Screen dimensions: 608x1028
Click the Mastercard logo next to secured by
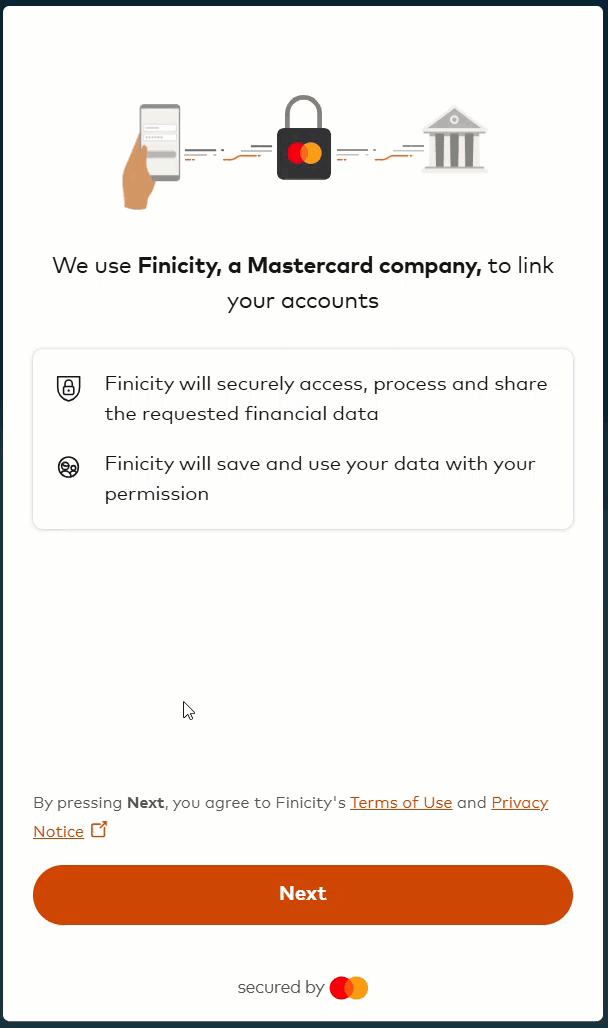(349, 987)
